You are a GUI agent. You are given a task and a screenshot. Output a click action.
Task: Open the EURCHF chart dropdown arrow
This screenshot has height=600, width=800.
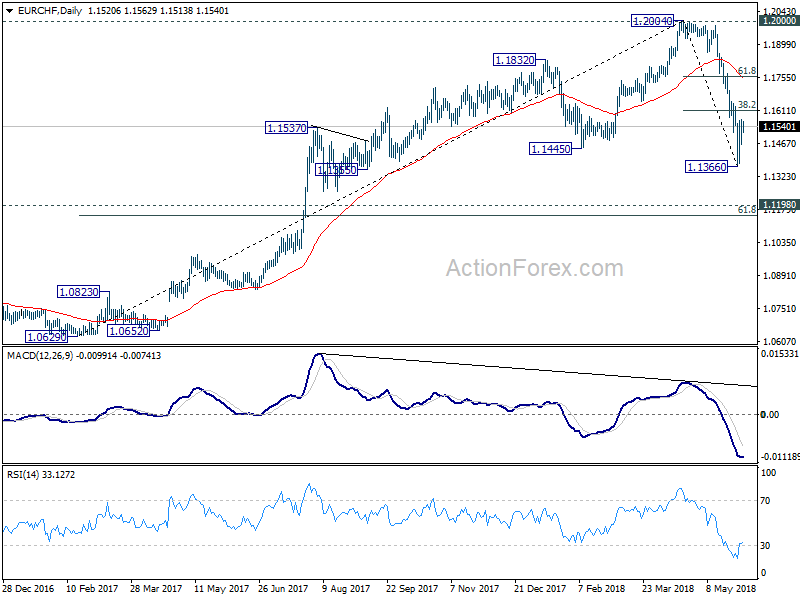[9, 11]
